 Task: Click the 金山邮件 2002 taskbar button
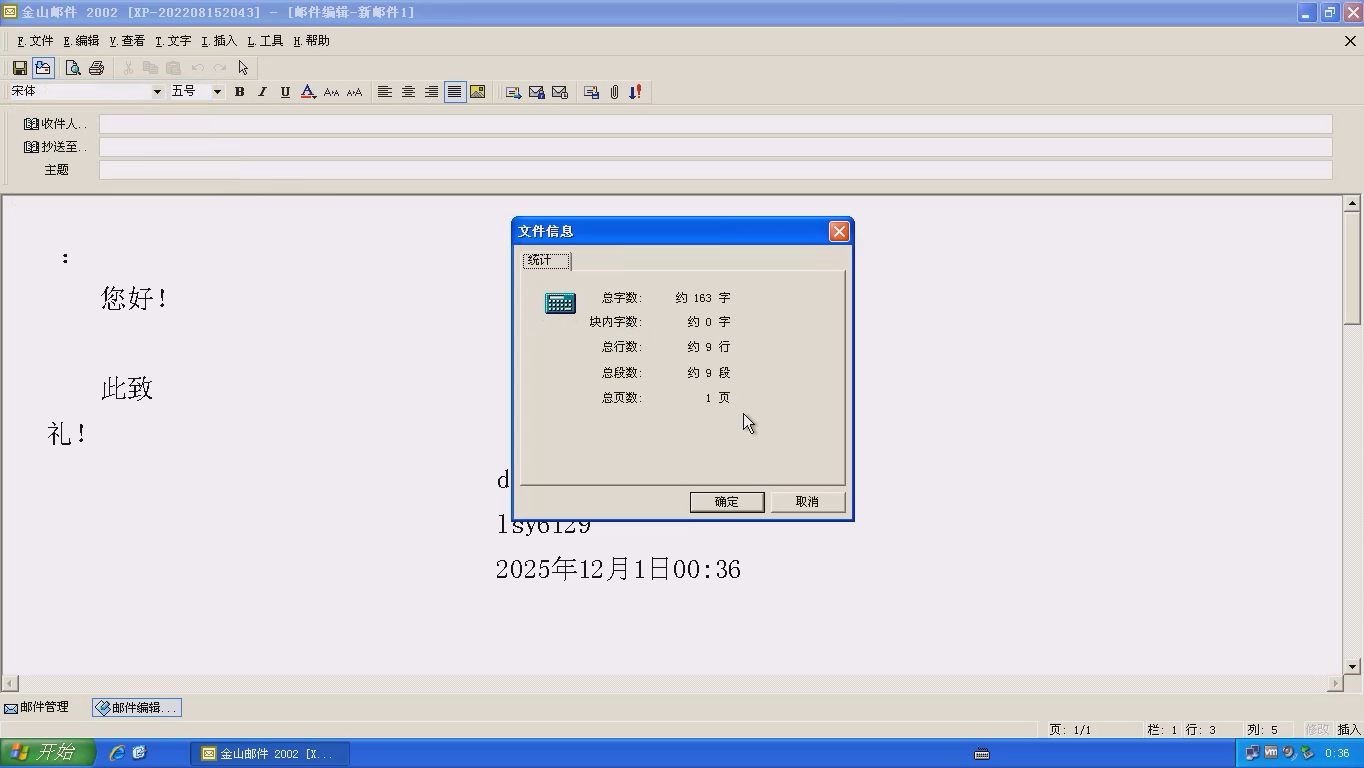270,753
